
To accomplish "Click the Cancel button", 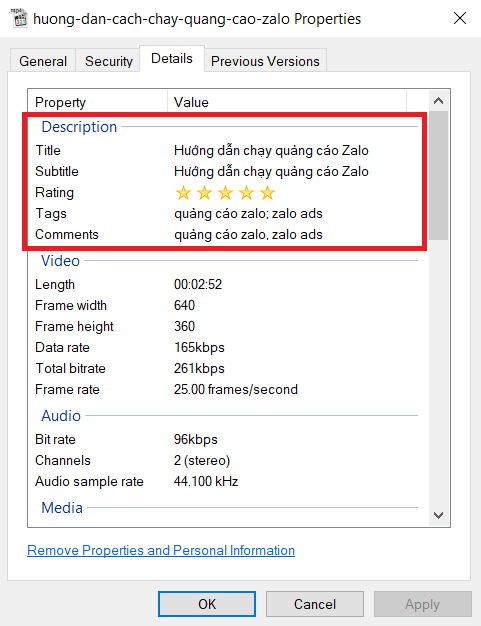I will pyautogui.click(x=315, y=604).
